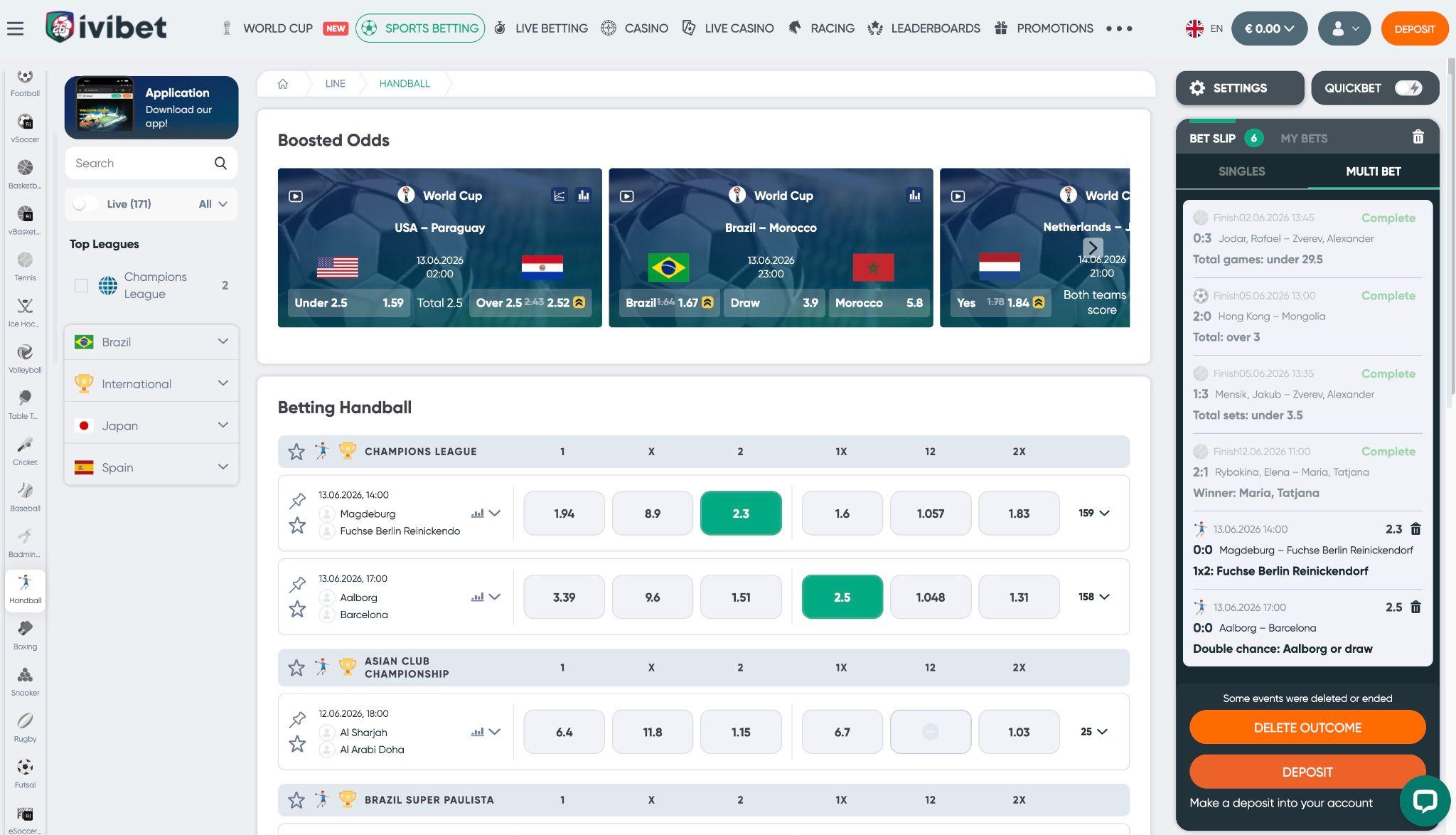The image size is (1456, 835).
Task: Select Rugby in the sports sidebar
Action: pos(25,728)
